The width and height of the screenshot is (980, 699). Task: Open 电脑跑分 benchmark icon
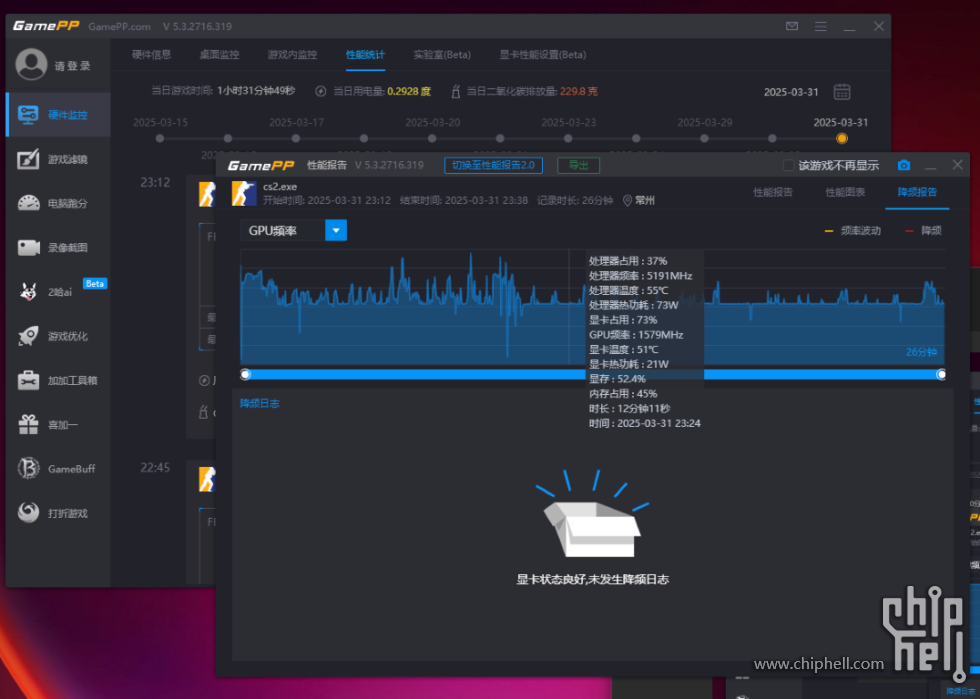(x=28, y=203)
